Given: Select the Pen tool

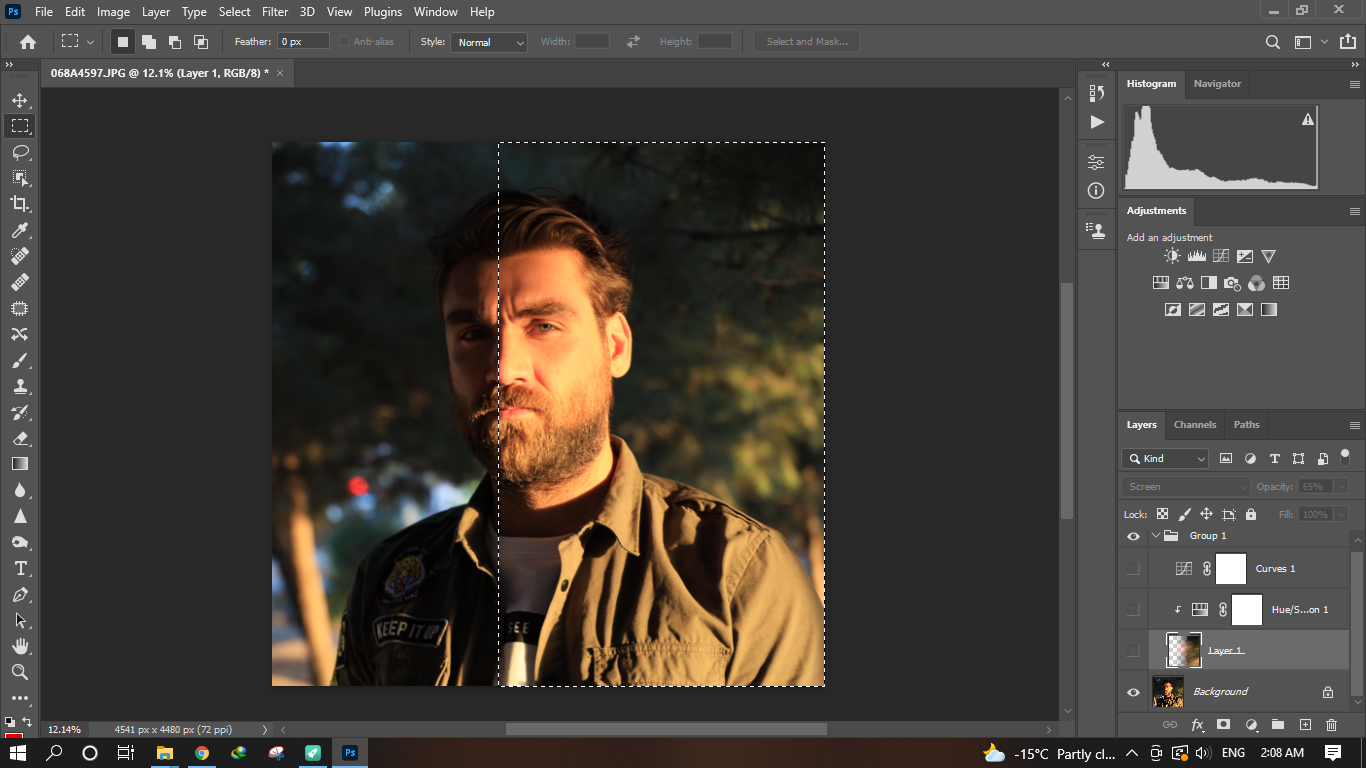Looking at the screenshot, I should (x=20, y=594).
